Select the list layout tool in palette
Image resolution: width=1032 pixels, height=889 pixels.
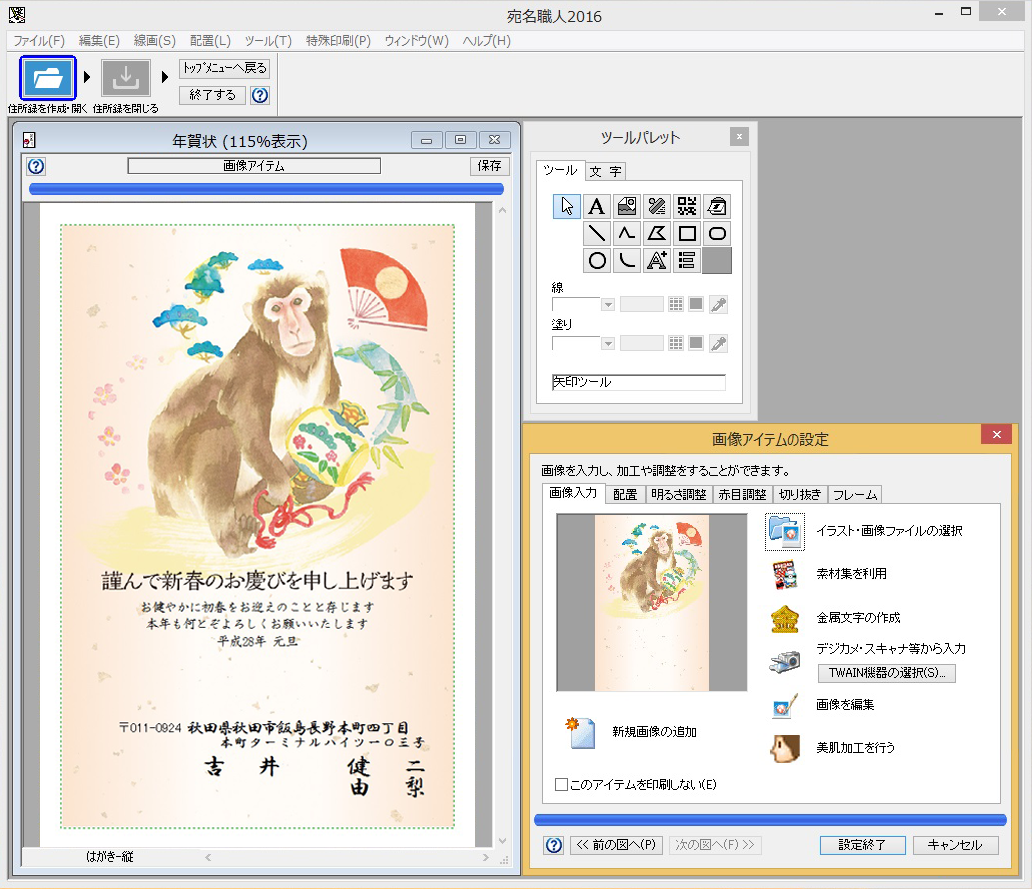pos(687,261)
